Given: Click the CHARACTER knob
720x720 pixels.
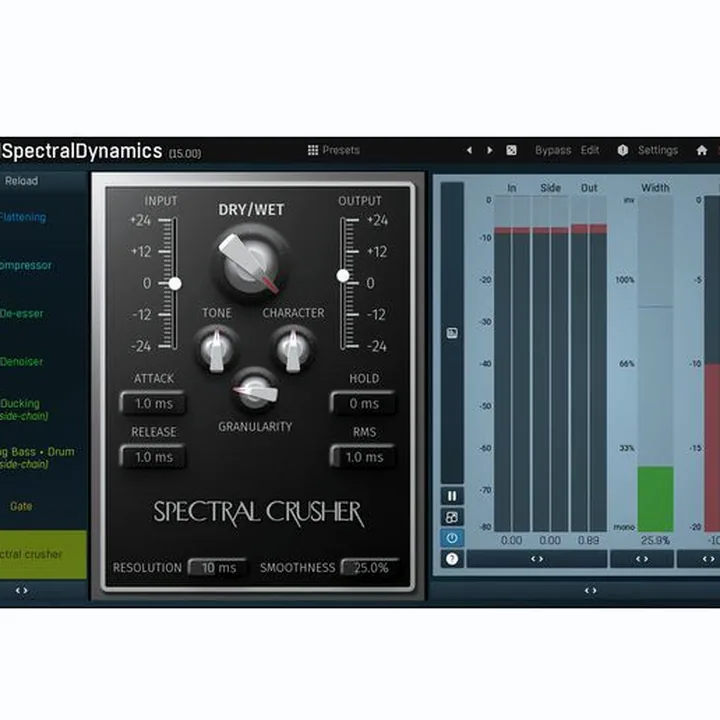Looking at the screenshot, I should point(293,349).
